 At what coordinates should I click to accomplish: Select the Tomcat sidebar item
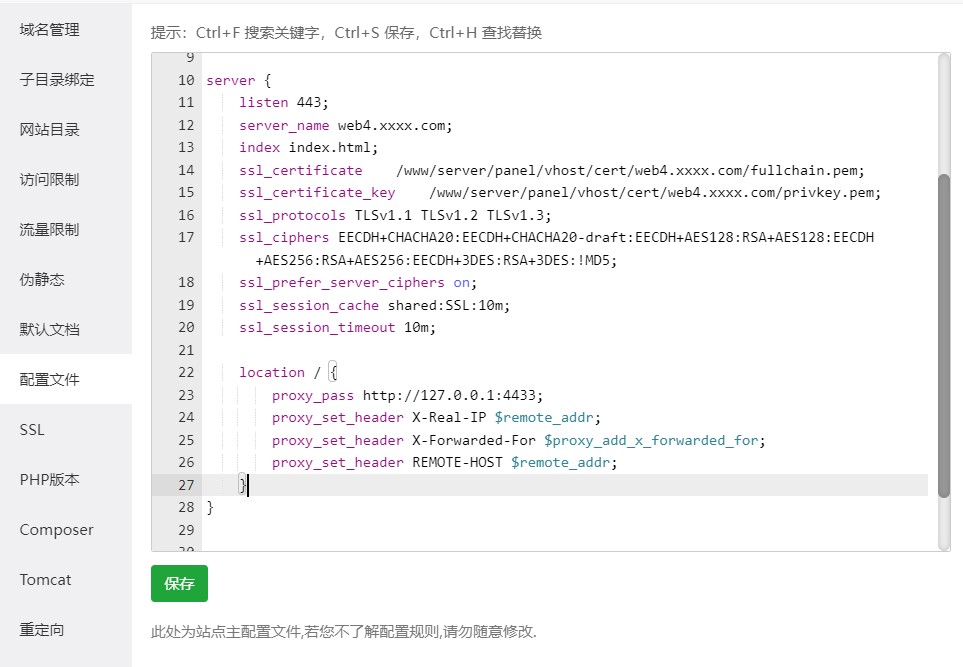(x=46, y=580)
